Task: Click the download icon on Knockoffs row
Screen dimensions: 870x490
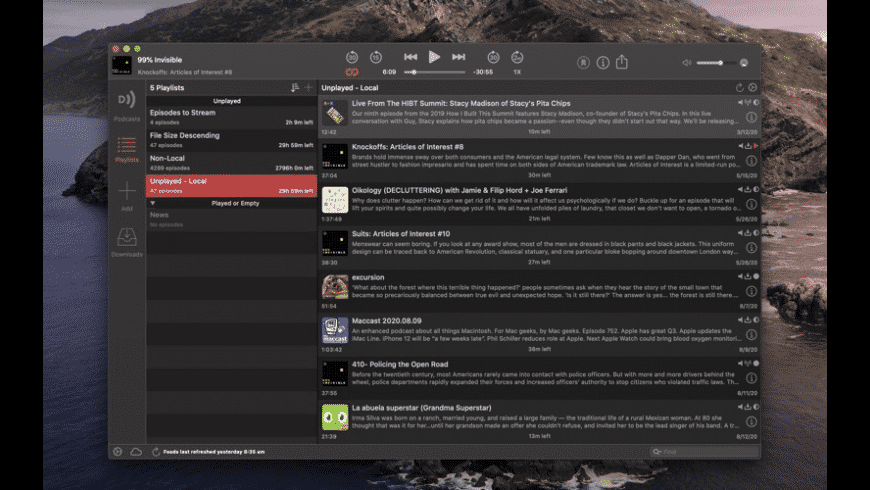Action: (748, 146)
